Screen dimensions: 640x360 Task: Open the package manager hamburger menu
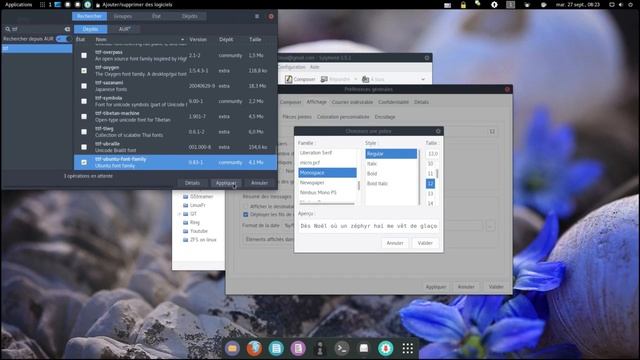point(257,16)
